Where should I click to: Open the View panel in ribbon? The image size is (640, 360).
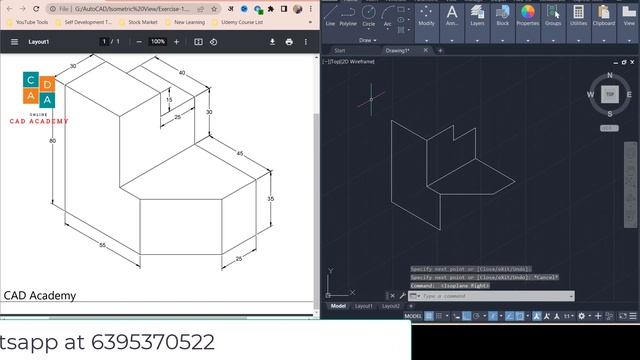tap(629, 16)
